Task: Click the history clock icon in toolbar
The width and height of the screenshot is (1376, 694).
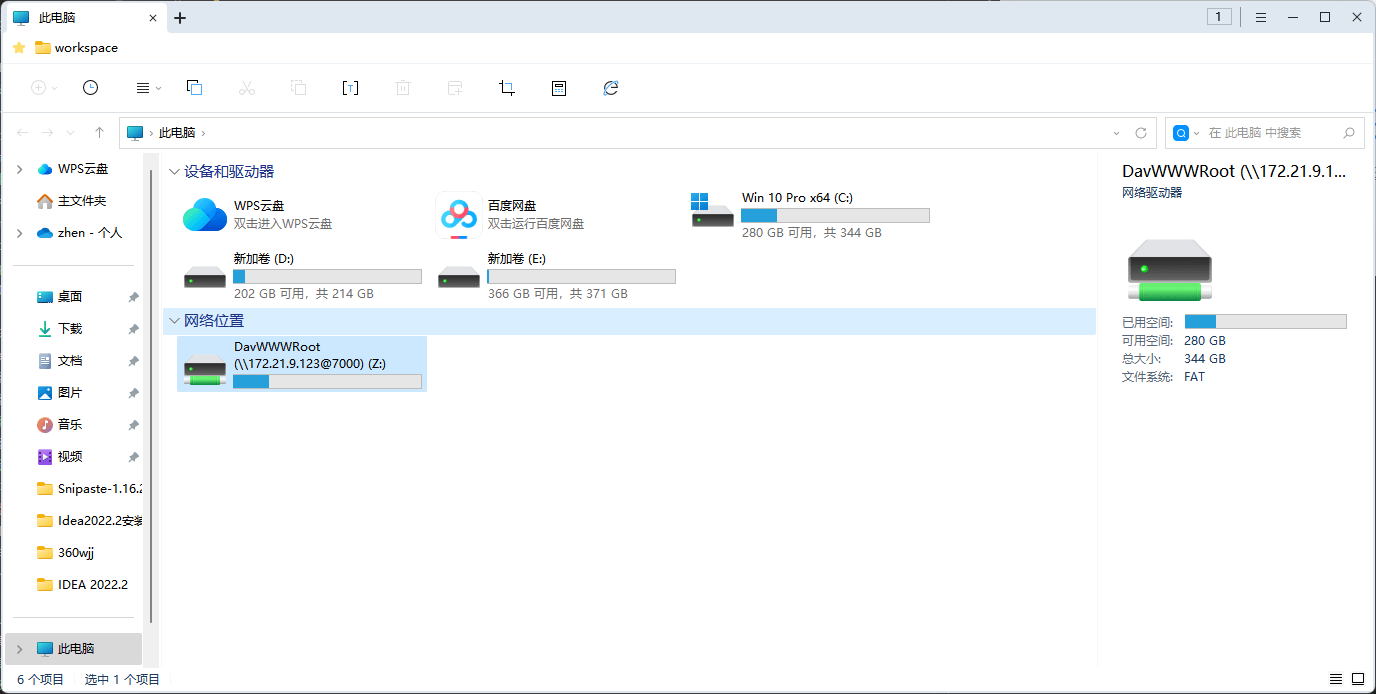Action: click(90, 88)
